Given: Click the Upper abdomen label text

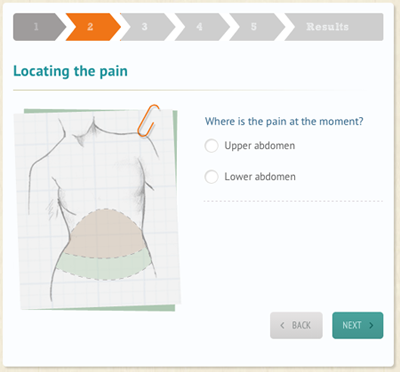Looking at the screenshot, I should click(260, 146).
